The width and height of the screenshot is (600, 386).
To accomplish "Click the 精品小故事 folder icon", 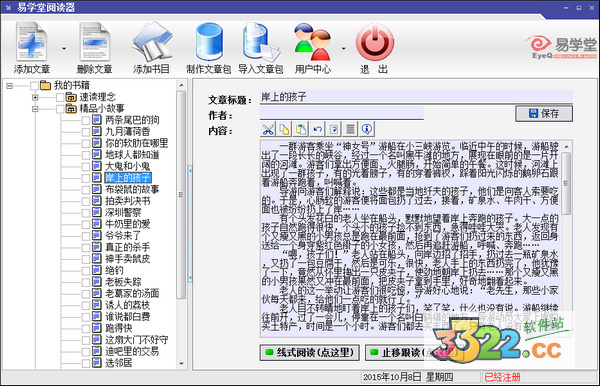I will tap(71, 109).
